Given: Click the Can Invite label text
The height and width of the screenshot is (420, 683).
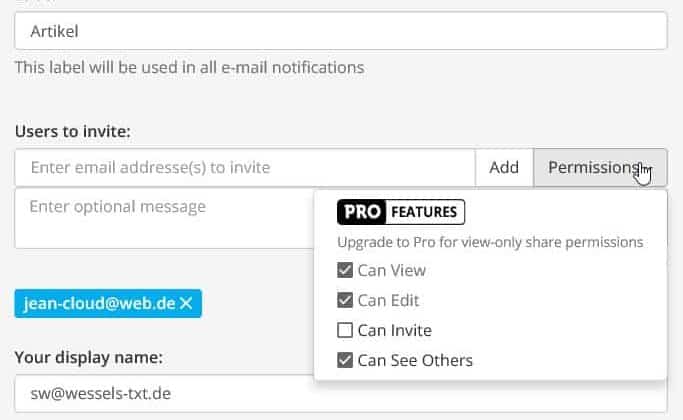Looking at the screenshot, I should tap(395, 331).
